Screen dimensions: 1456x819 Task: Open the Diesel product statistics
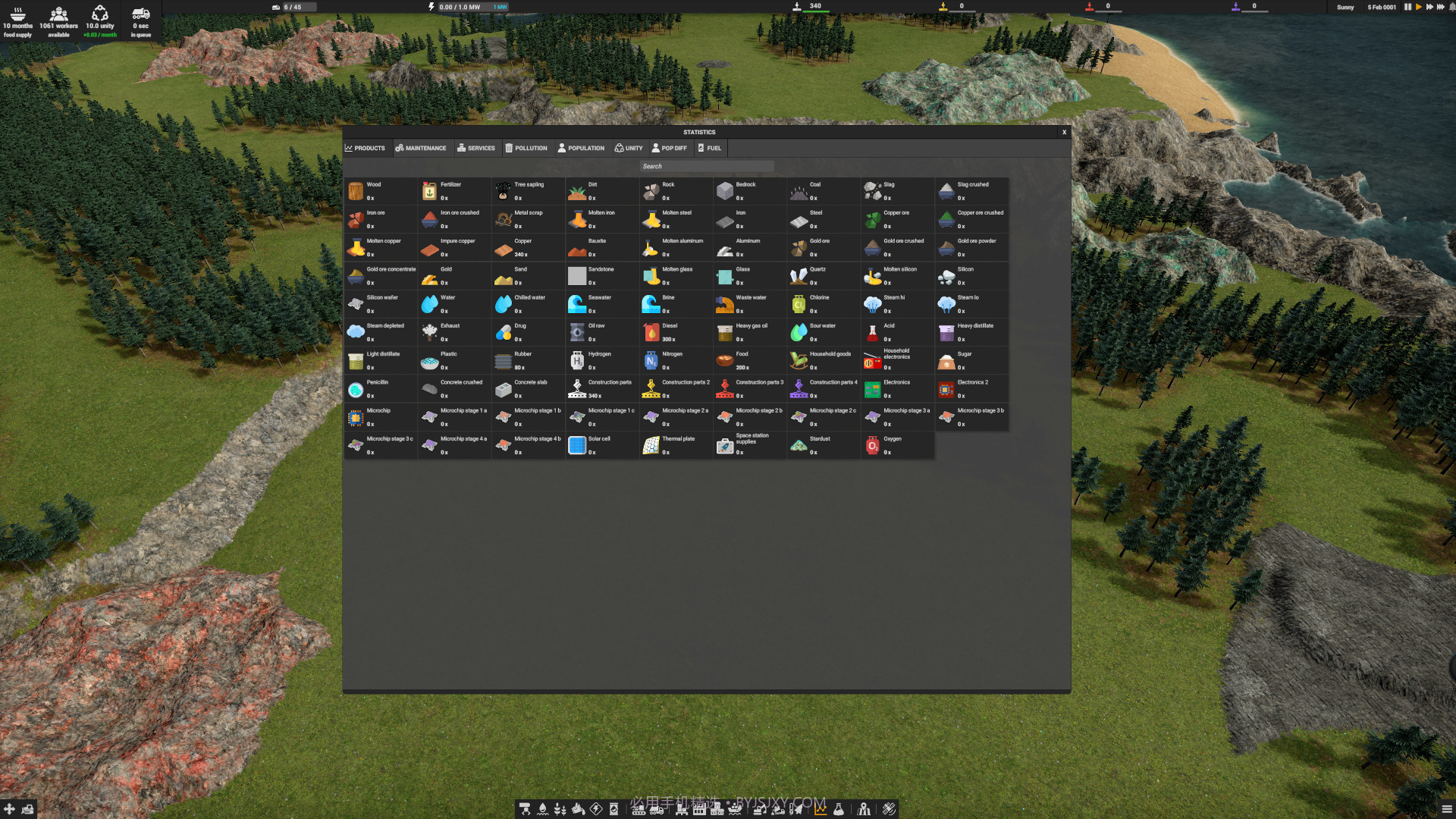tap(675, 332)
